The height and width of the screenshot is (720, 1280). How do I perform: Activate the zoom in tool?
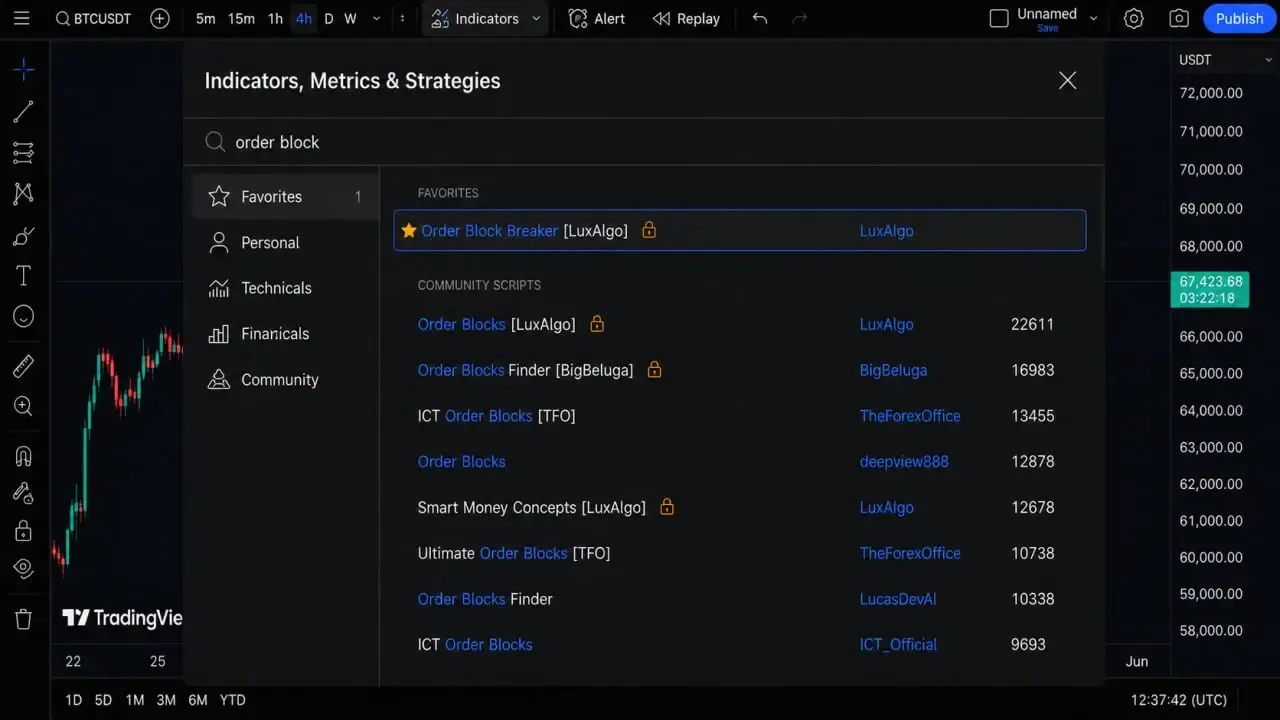click(24, 406)
